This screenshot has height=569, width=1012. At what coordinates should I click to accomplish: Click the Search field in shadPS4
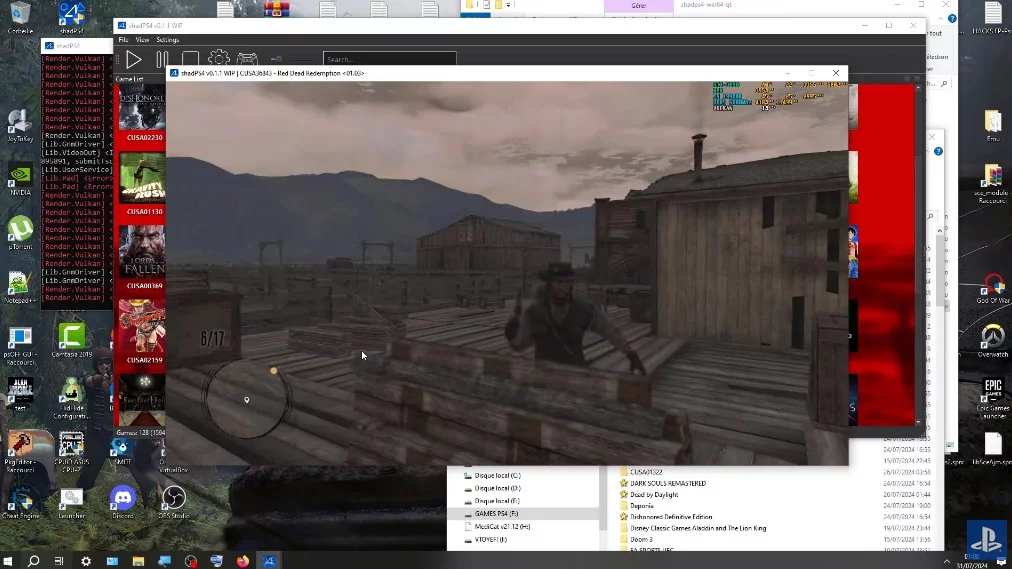[x=389, y=59]
